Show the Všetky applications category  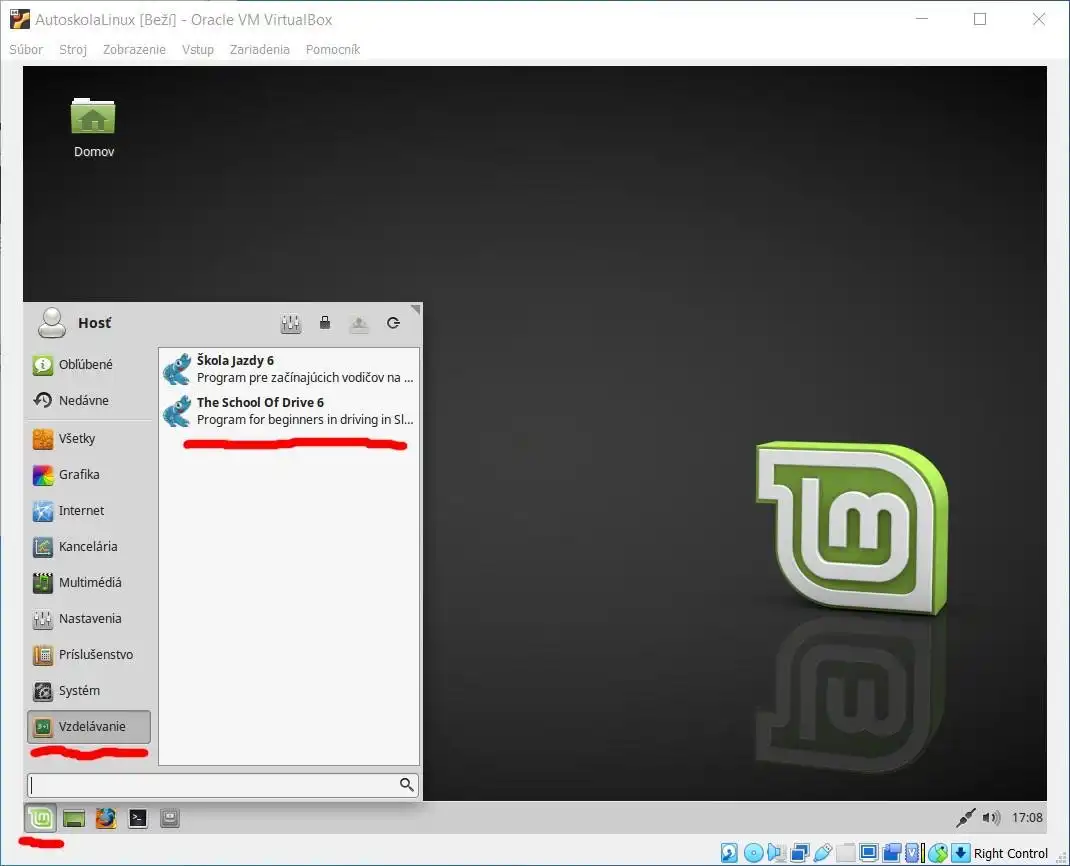pyautogui.click(x=89, y=438)
